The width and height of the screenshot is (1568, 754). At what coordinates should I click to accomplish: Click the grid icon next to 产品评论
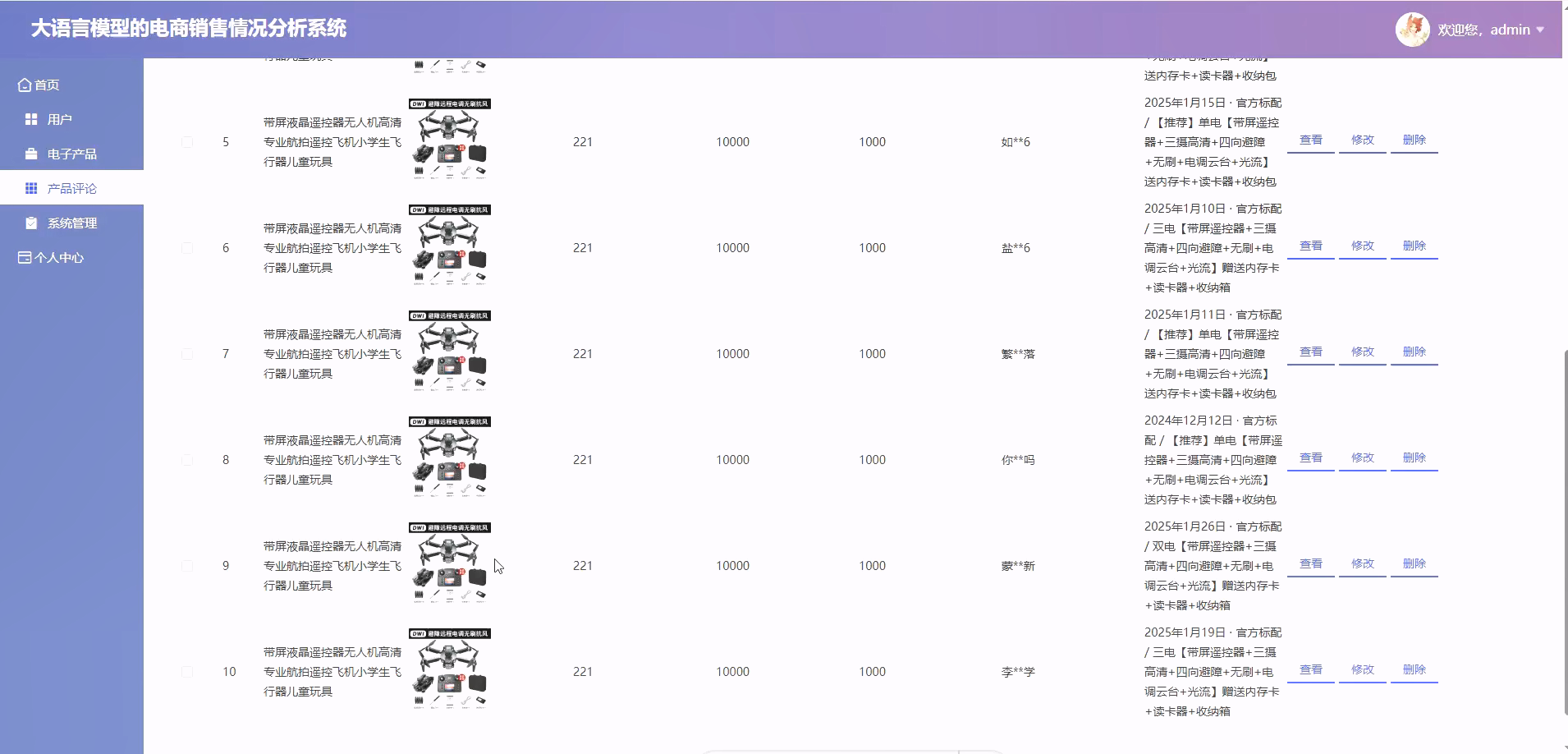31,188
